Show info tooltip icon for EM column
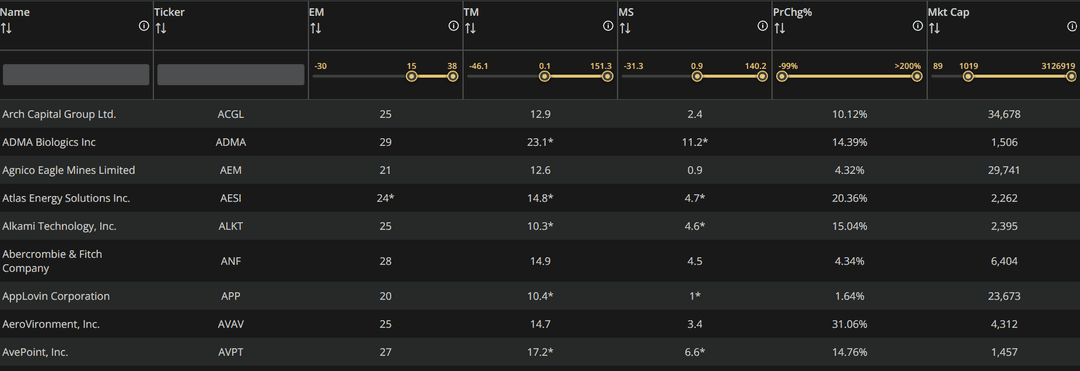This screenshot has height=371, width=1080. pyautogui.click(x=453, y=26)
